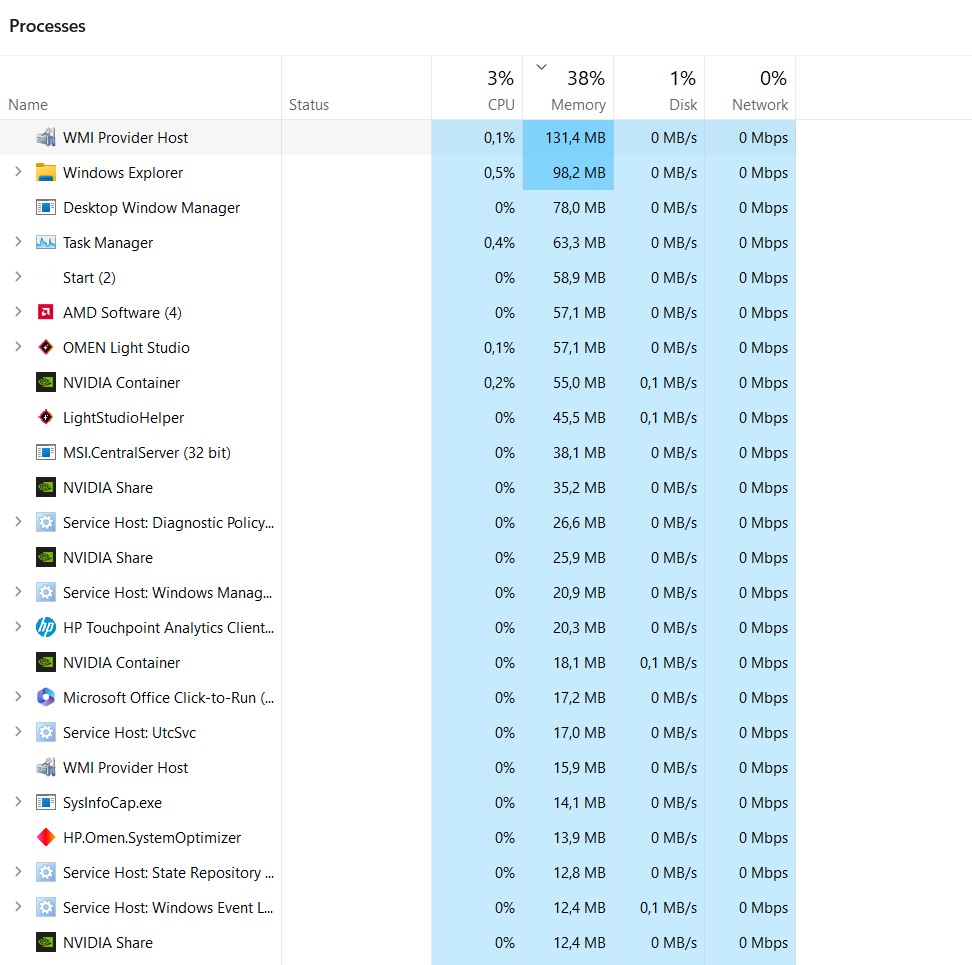Click the HP Touchpoint Analytics icon

pos(45,628)
